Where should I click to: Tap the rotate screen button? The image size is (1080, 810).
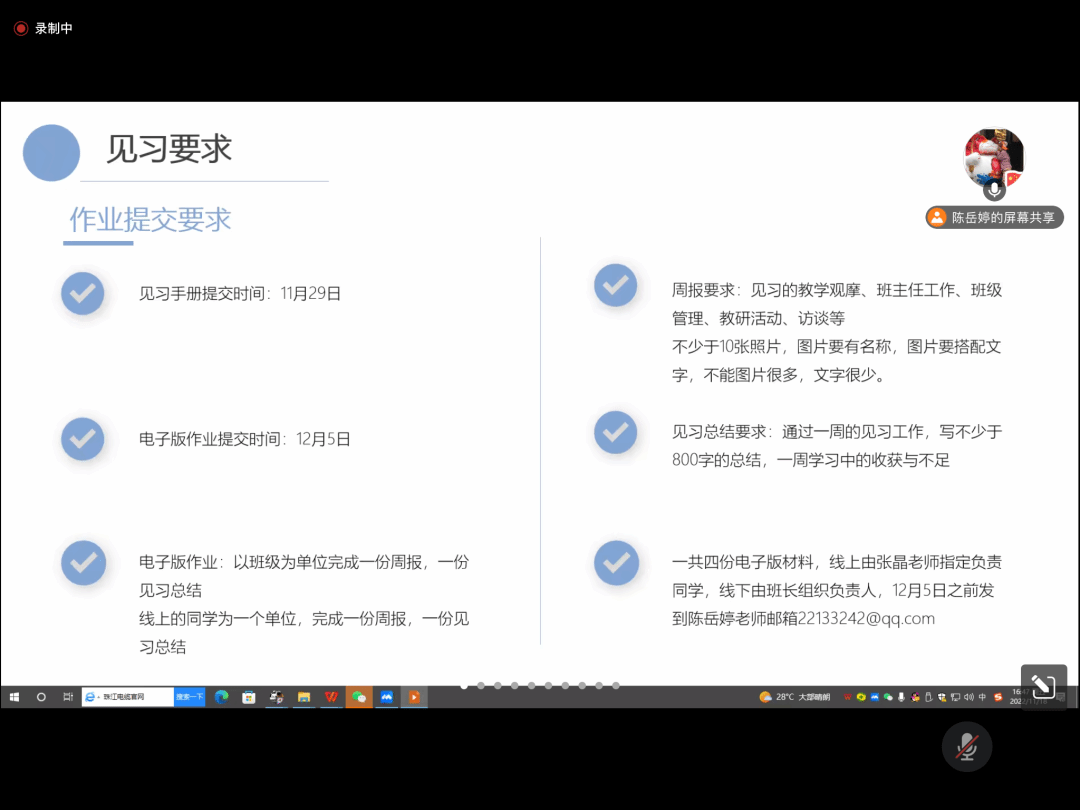tap(1043, 686)
